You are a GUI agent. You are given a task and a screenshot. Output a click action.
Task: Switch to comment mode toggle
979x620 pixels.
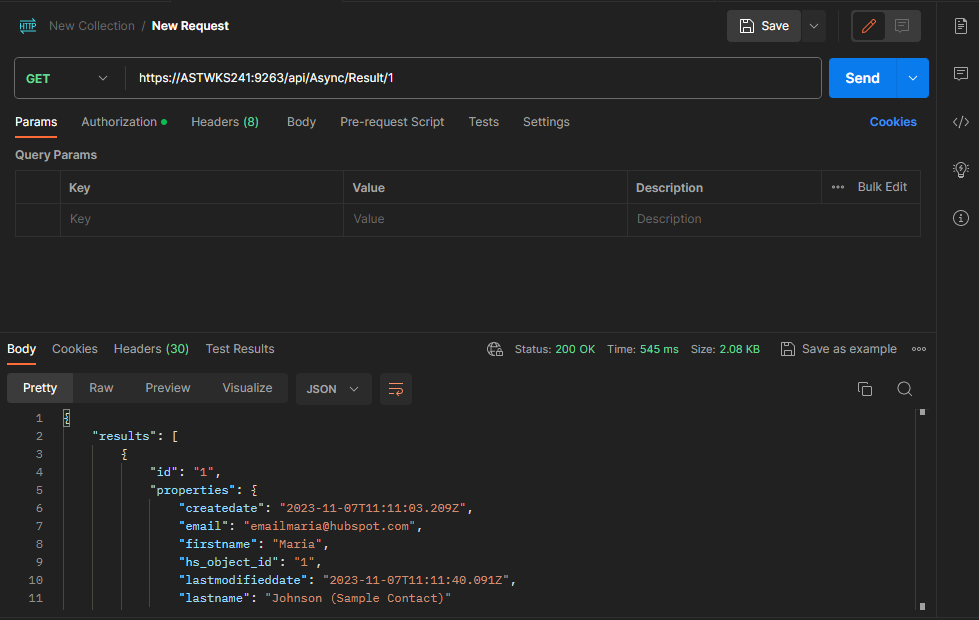tap(902, 26)
